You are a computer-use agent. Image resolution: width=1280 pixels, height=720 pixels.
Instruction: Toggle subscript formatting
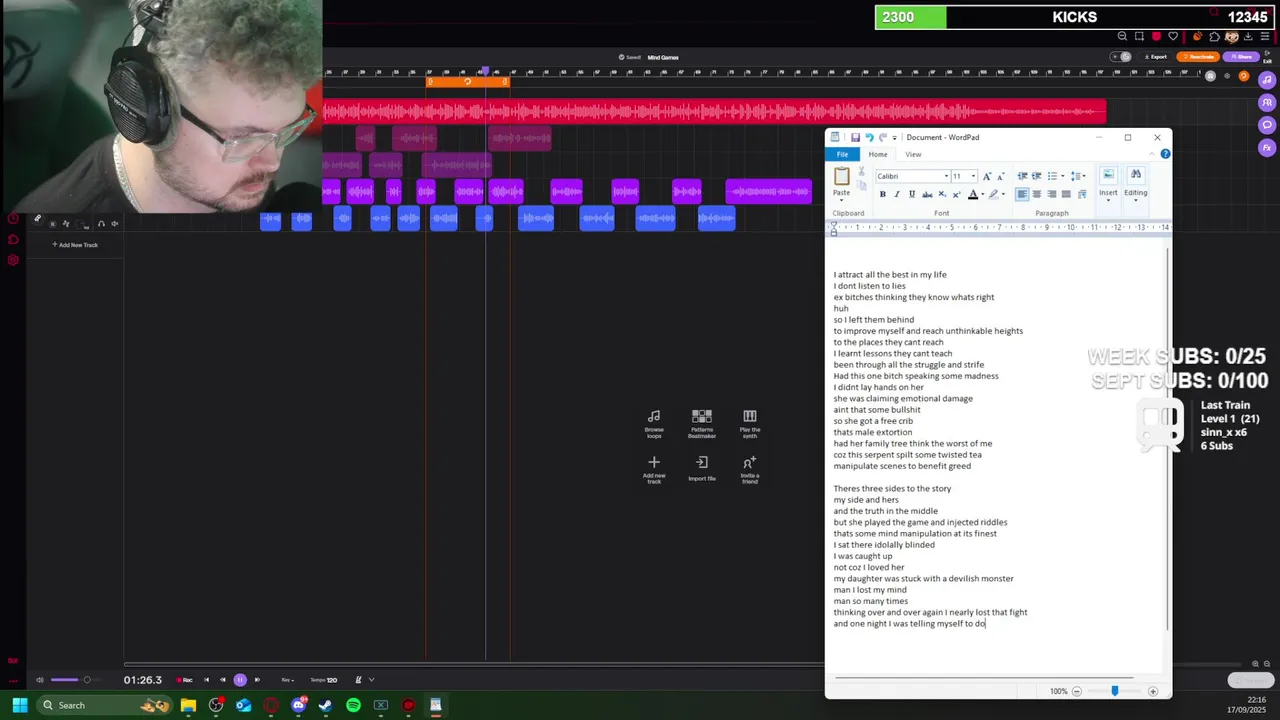942,194
